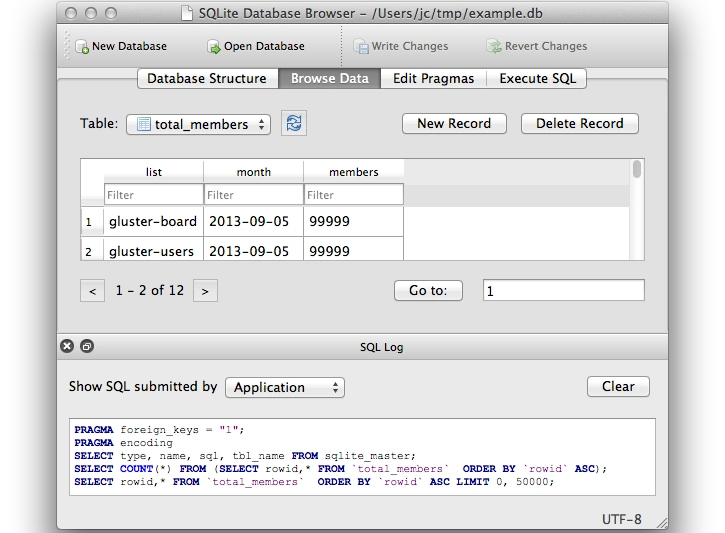This screenshot has height=533, width=725.
Task: Open the Show SQL submitted by Application dropdown
Action: coord(285,387)
